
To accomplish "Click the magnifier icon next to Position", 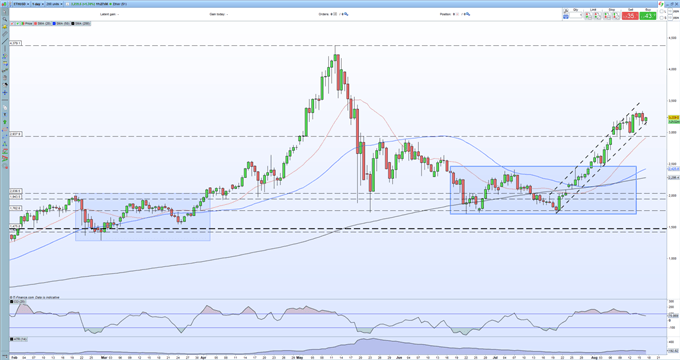I will (x=468, y=14).
